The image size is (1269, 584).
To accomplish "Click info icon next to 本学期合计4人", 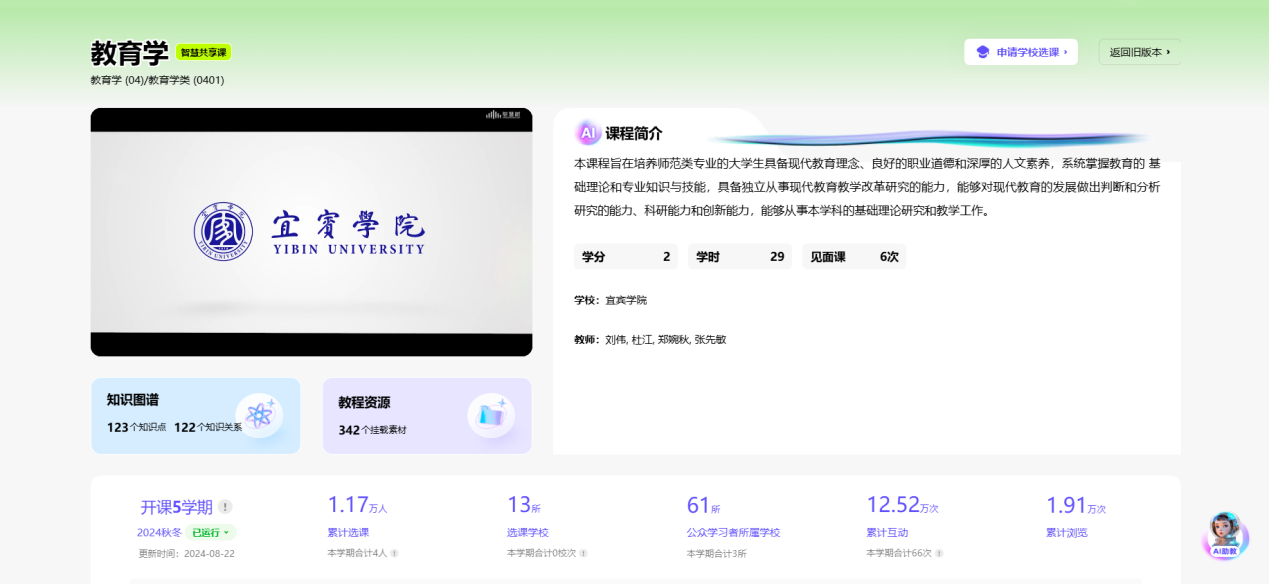I will pos(394,553).
